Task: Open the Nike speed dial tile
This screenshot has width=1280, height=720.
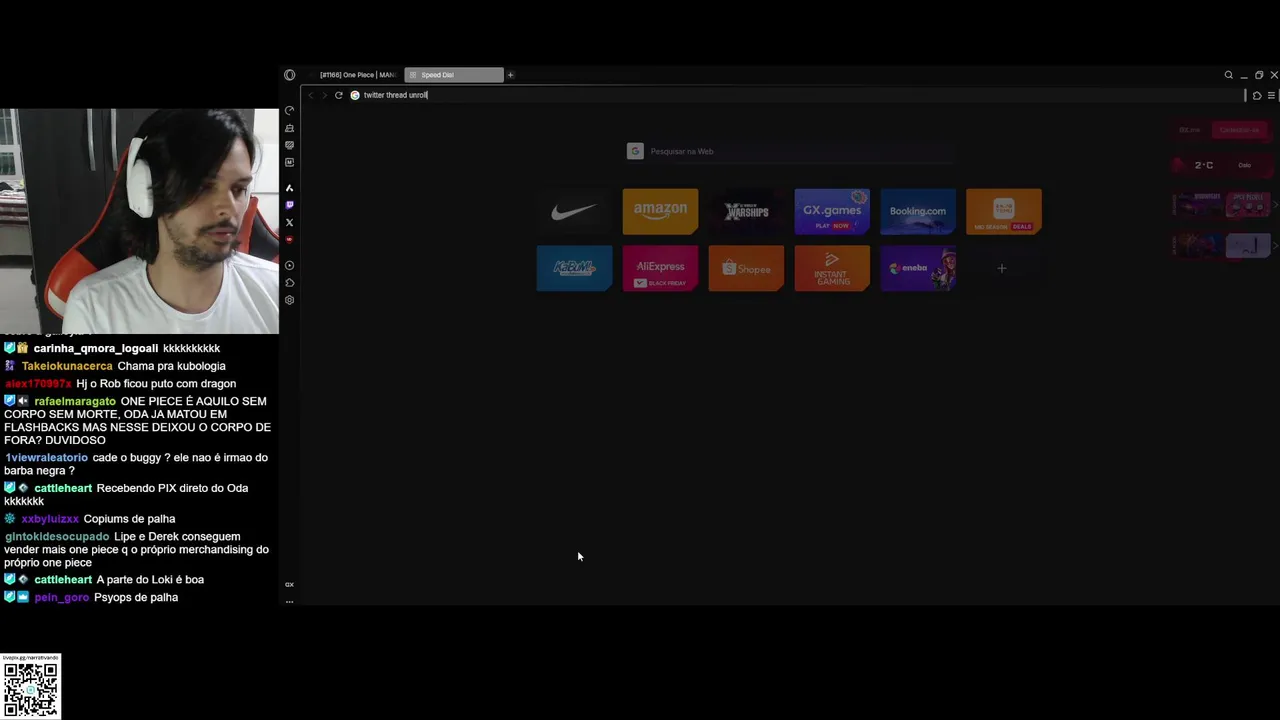Action: coord(574,211)
